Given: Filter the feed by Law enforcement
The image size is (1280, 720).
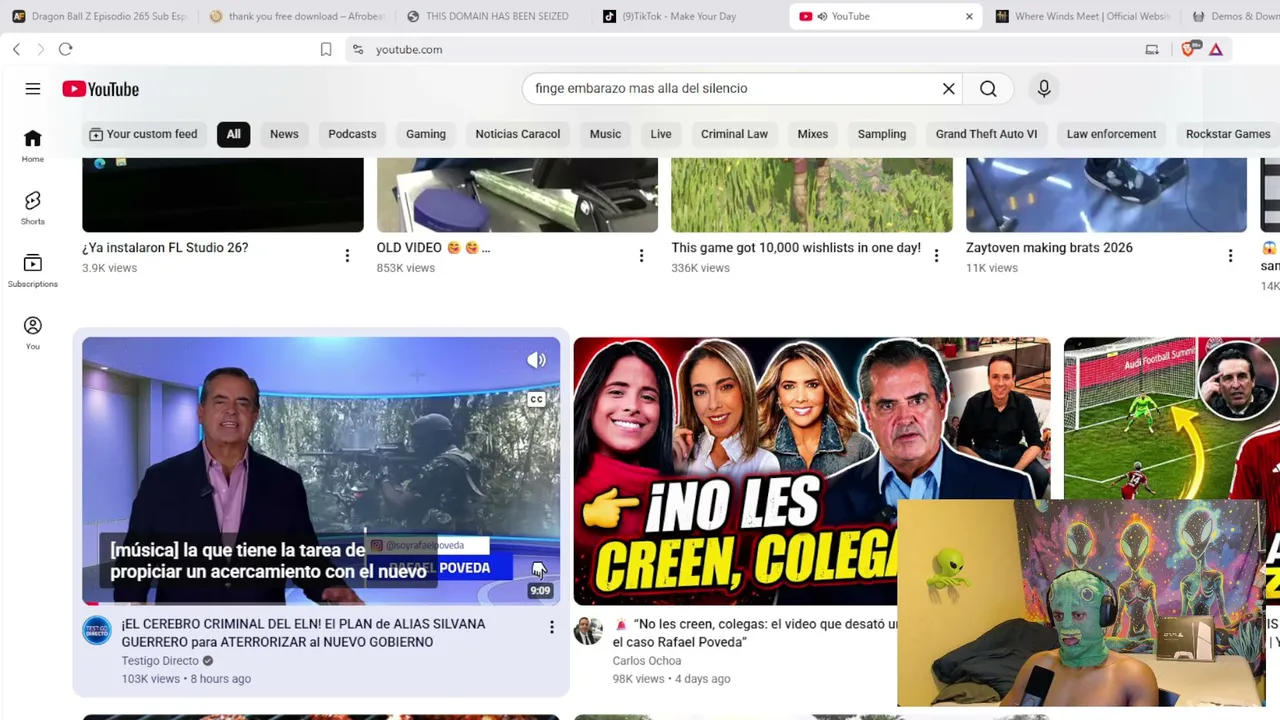Looking at the screenshot, I should (x=1111, y=134).
